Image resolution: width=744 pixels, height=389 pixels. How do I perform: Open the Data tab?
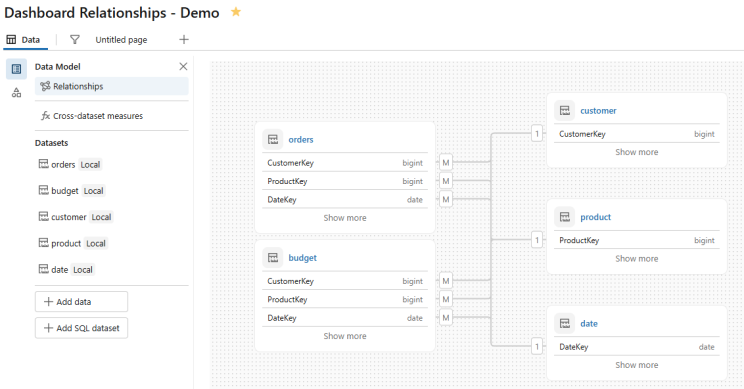24,40
